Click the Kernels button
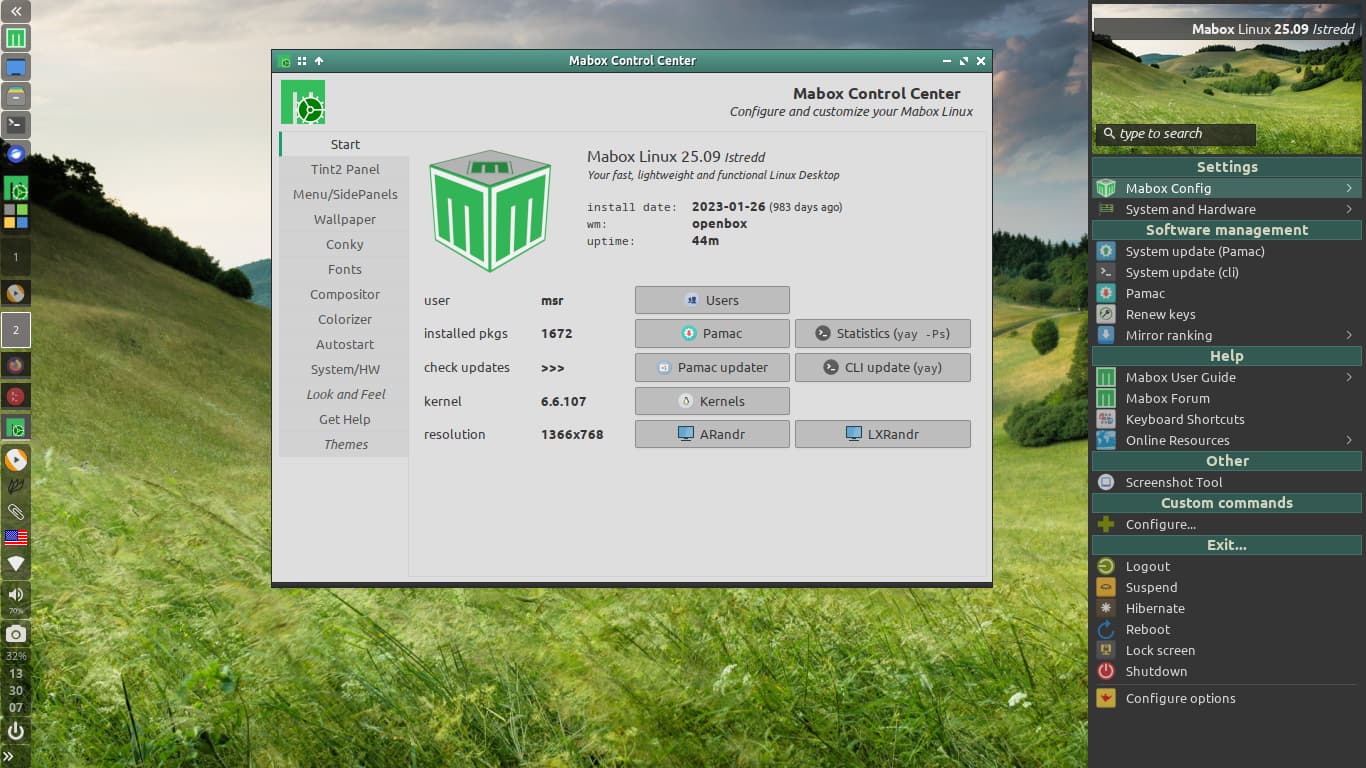This screenshot has width=1366, height=768. coord(712,401)
